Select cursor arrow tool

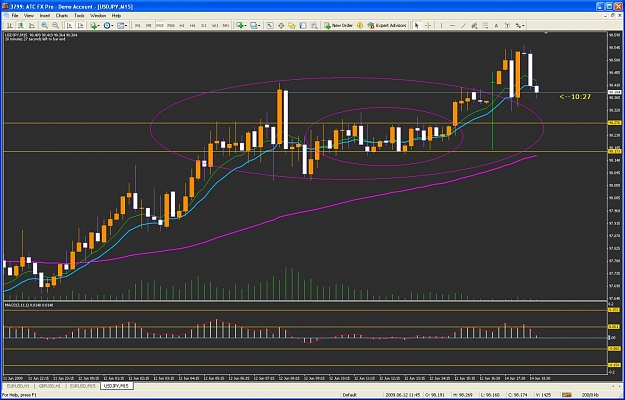pyautogui.click(x=417, y=25)
